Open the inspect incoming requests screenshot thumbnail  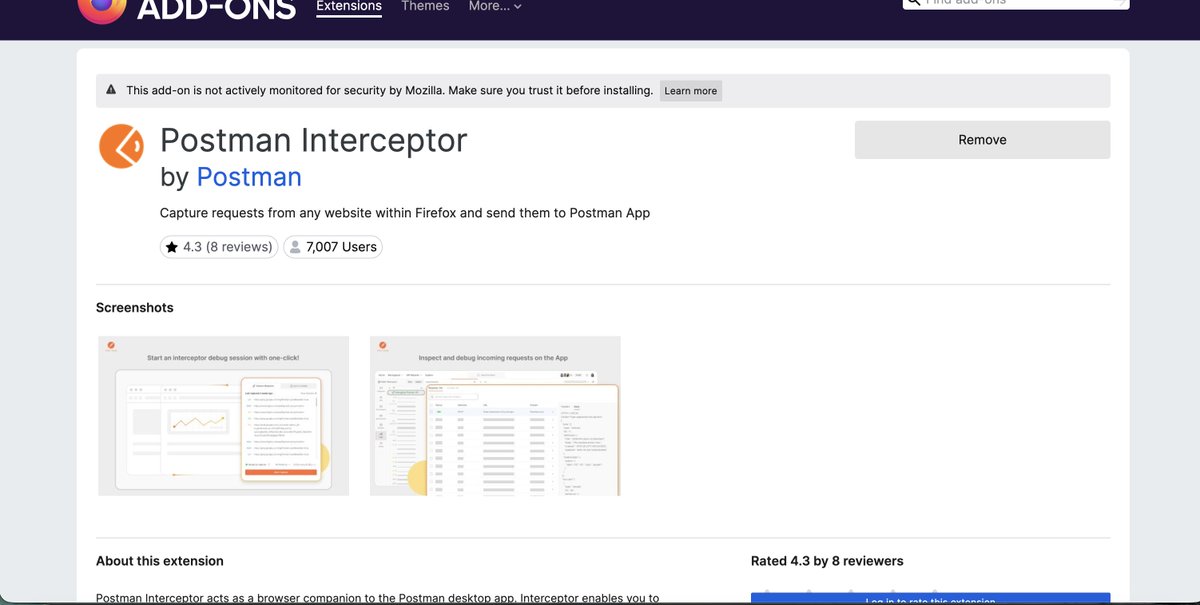click(x=495, y=416)
